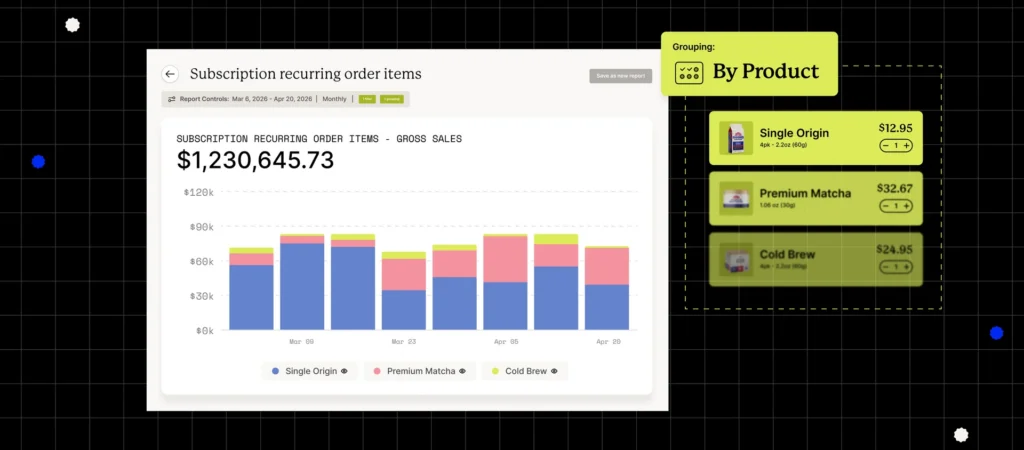Toggle Premium Matcha series visibility eye
Screen dimensions: 1024x450
462,371
